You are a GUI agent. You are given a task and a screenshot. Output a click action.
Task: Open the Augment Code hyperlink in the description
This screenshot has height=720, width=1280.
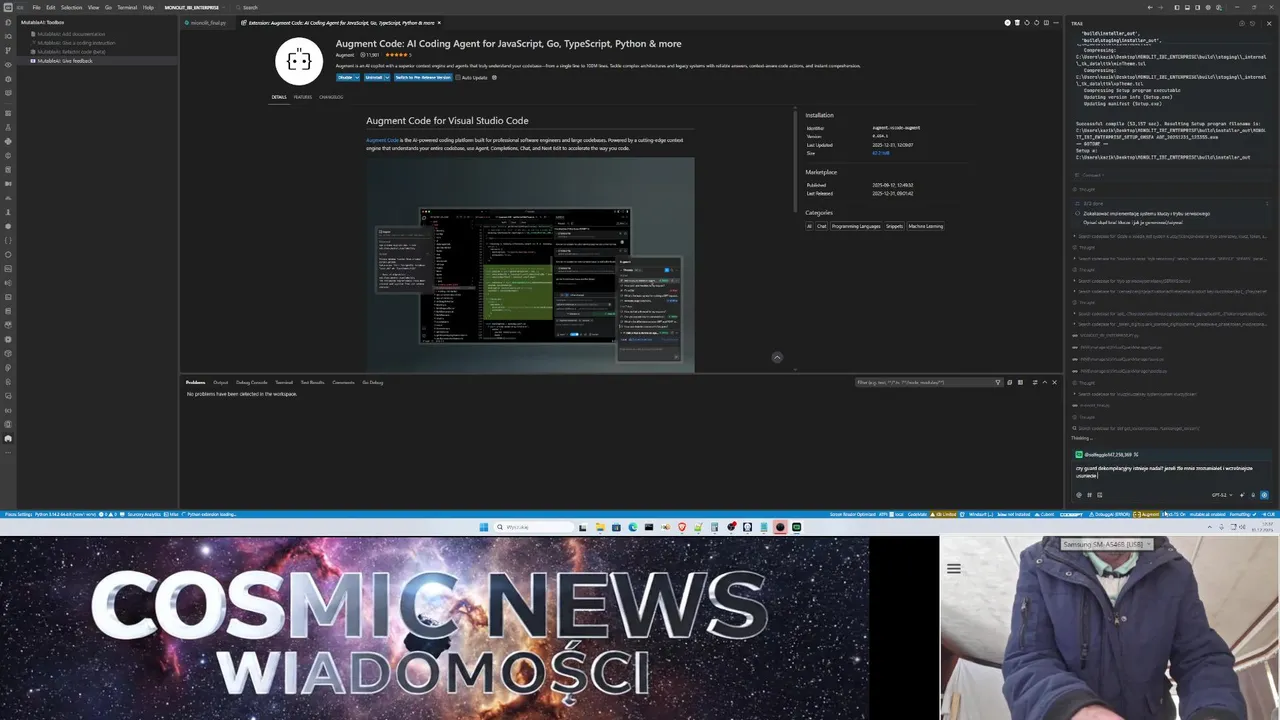point(382,140)
